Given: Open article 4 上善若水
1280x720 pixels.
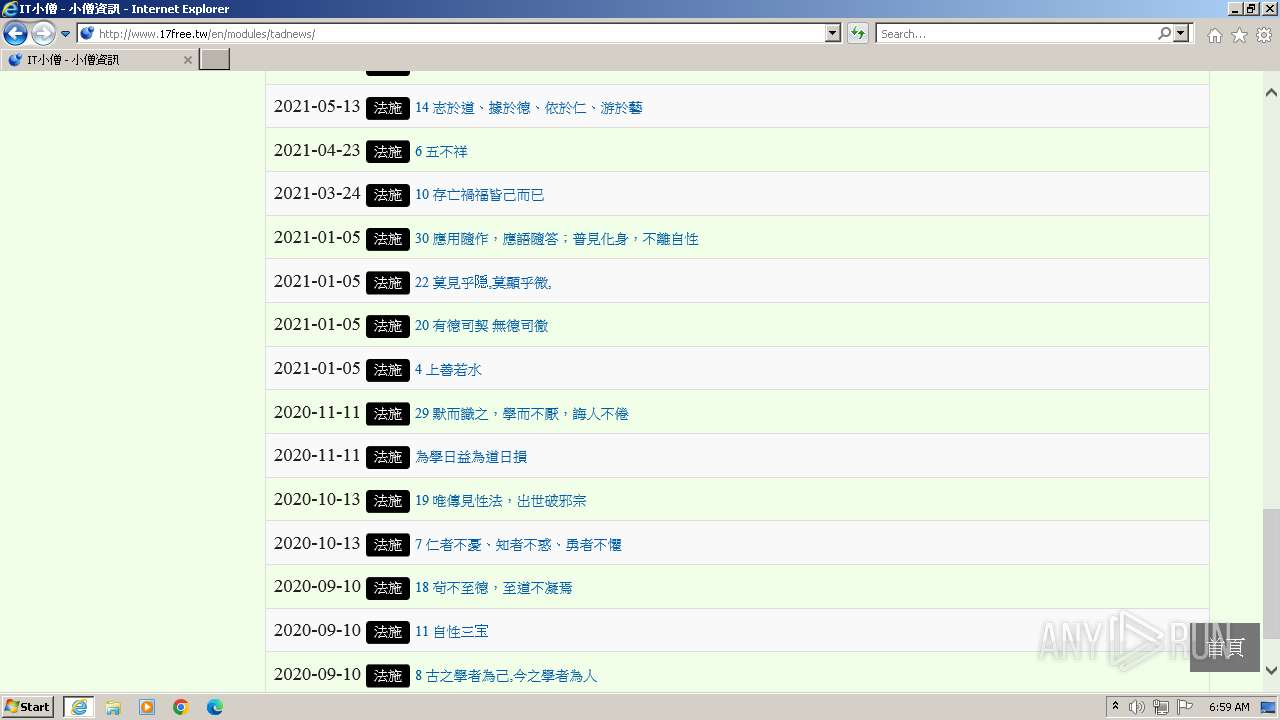Looking at the screenshot, I should click(448, 370).
